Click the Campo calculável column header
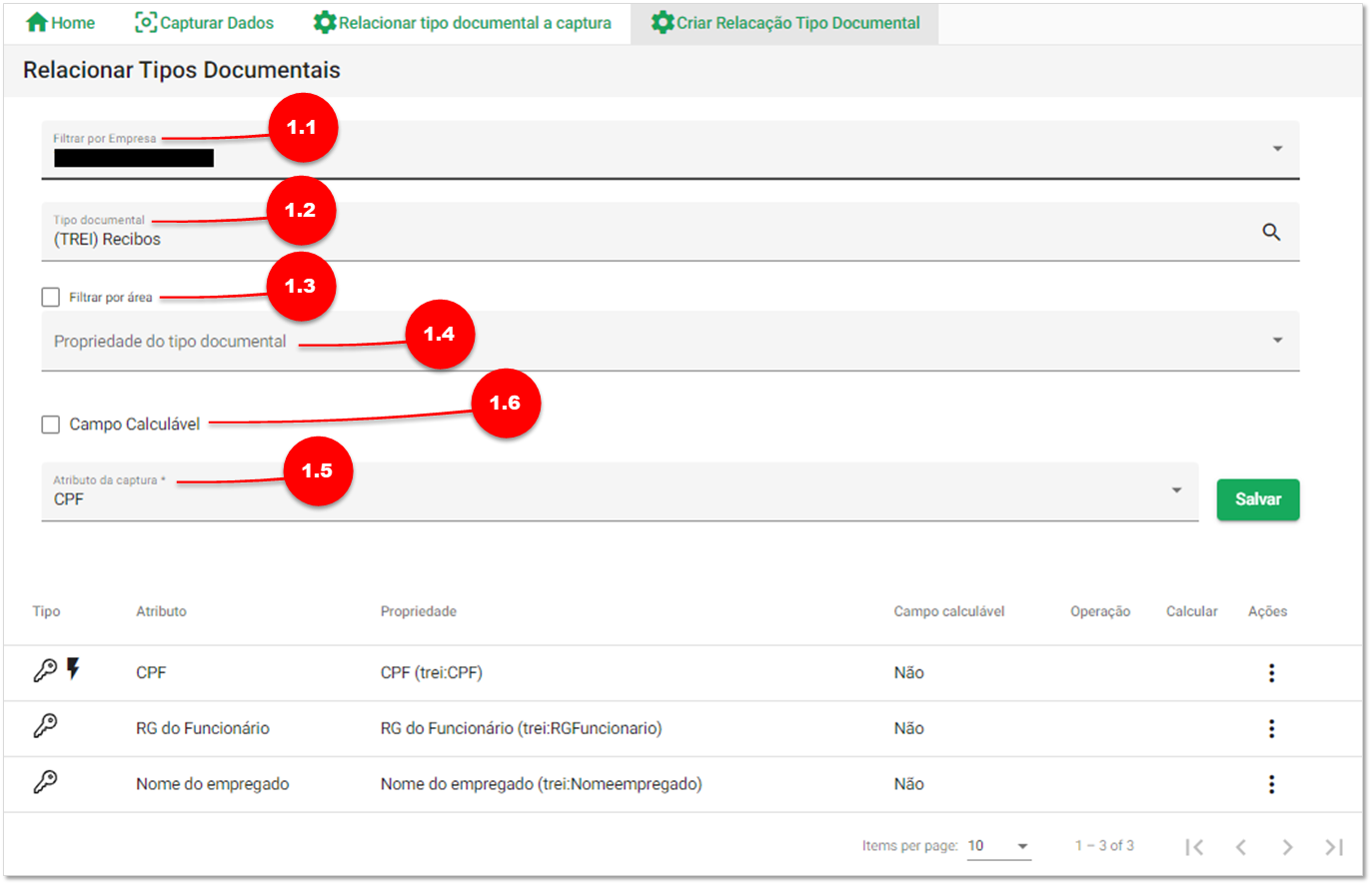1372x885 pixels. [x=949, y=611]
